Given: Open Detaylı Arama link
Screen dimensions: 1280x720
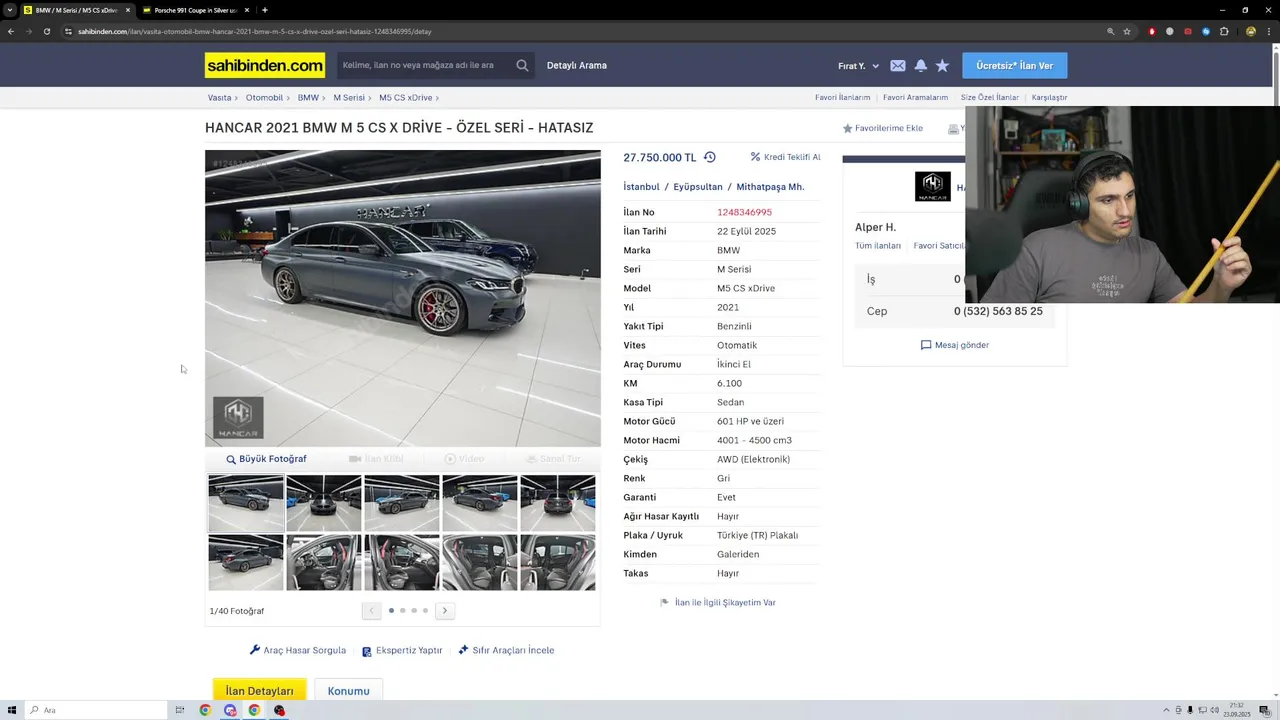Looking at the screenshot, I should (x=576, y=66).
